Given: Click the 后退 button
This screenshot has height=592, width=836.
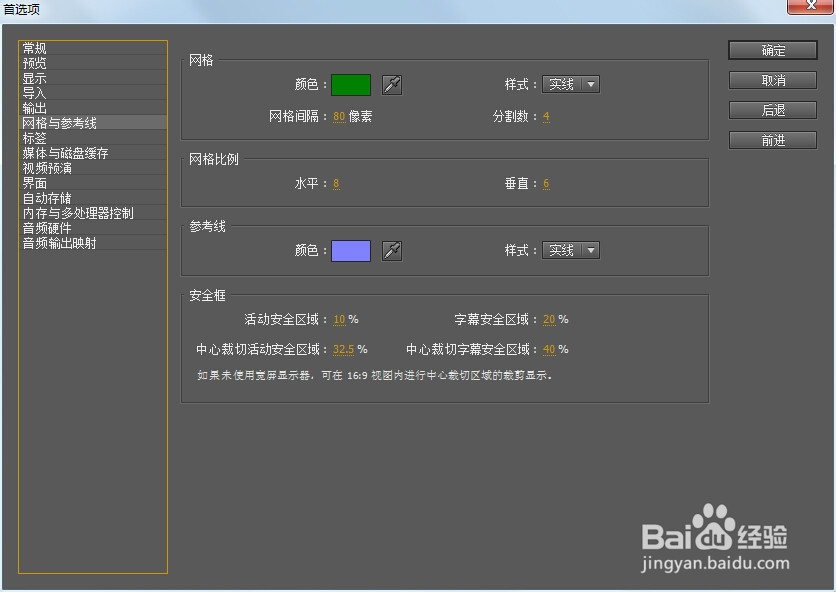Looking at the screenshot, I should pyautogui.click(x=772, y=110).
